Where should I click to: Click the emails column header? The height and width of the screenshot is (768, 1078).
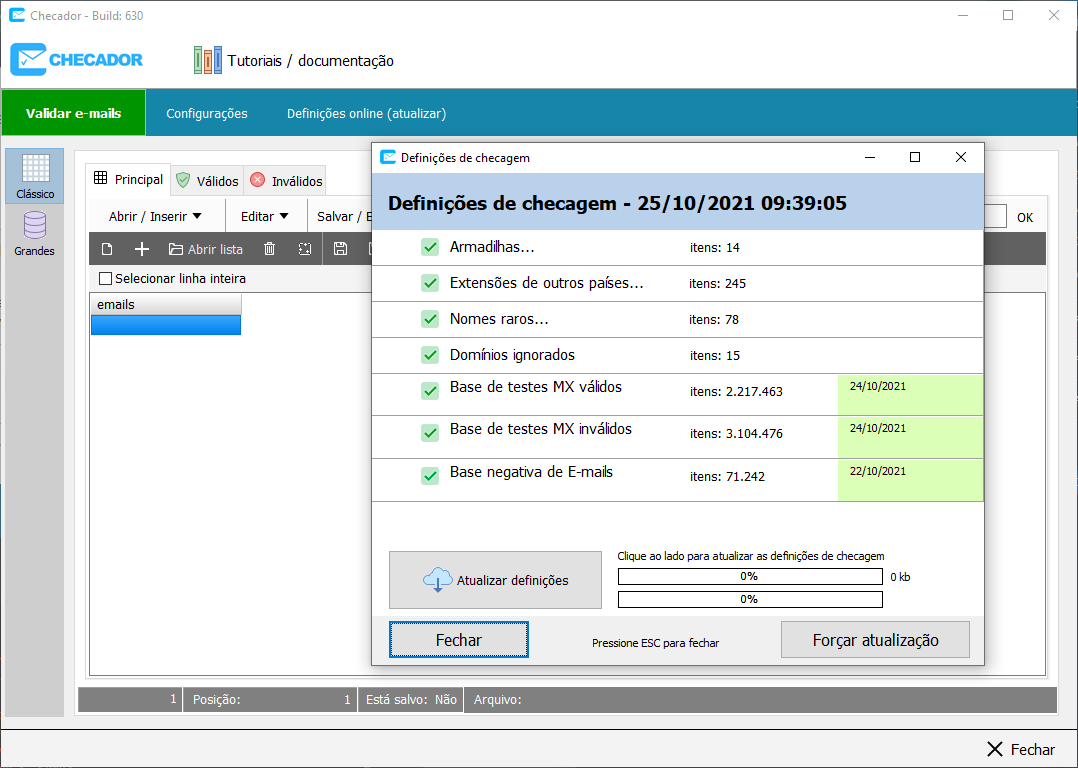[x=166, y=305]
